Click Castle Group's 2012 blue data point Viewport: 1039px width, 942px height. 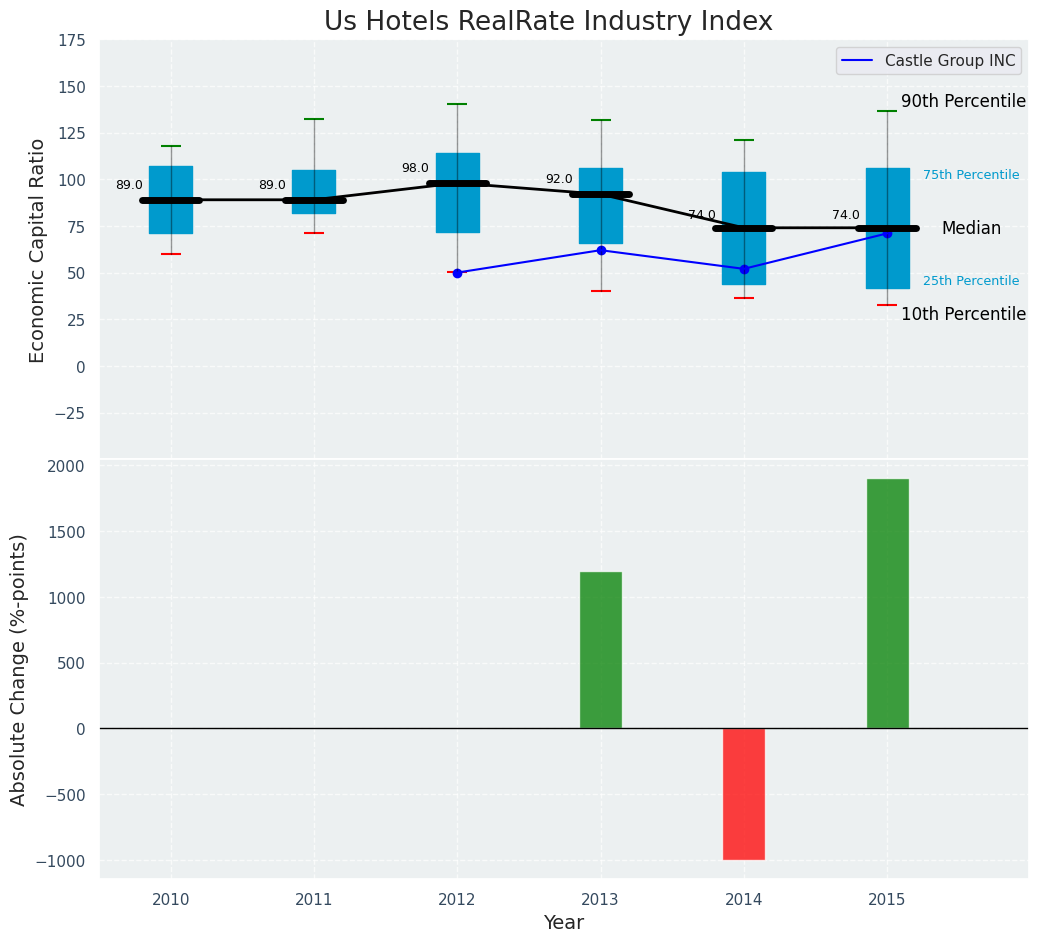(457, 273)
